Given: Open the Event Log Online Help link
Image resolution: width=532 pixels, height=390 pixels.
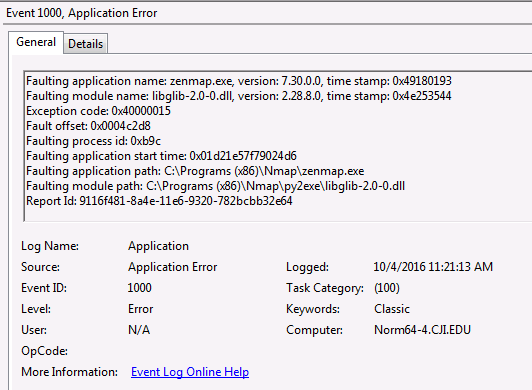Looking at the screenshot, I should [190, 372].
